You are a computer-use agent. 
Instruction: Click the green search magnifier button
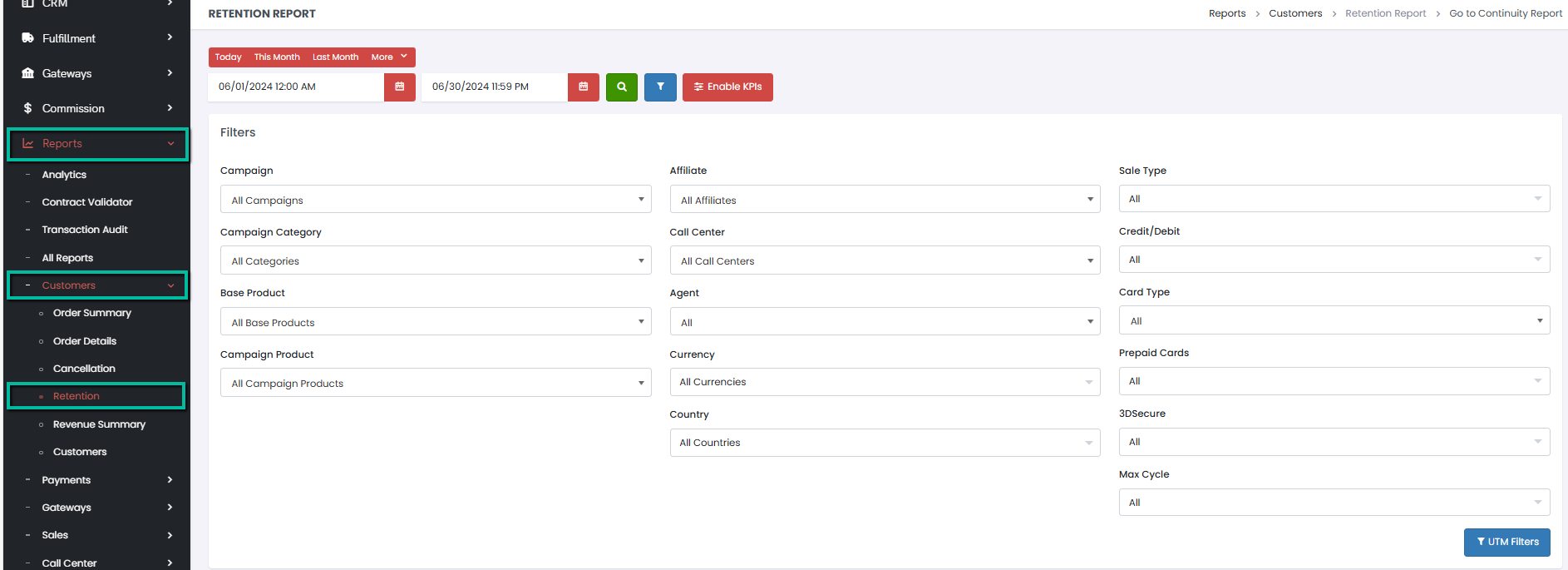pyautogui.click(x=621, y=87)
